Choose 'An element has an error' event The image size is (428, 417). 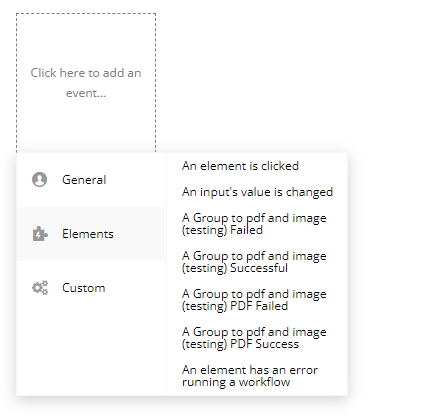point(250,376)
